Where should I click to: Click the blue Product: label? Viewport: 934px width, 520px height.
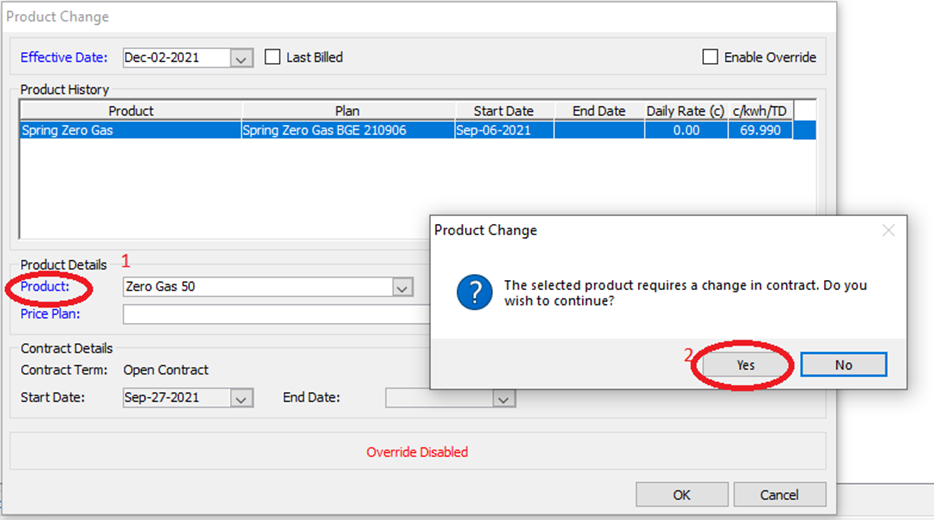coord(45,287)
